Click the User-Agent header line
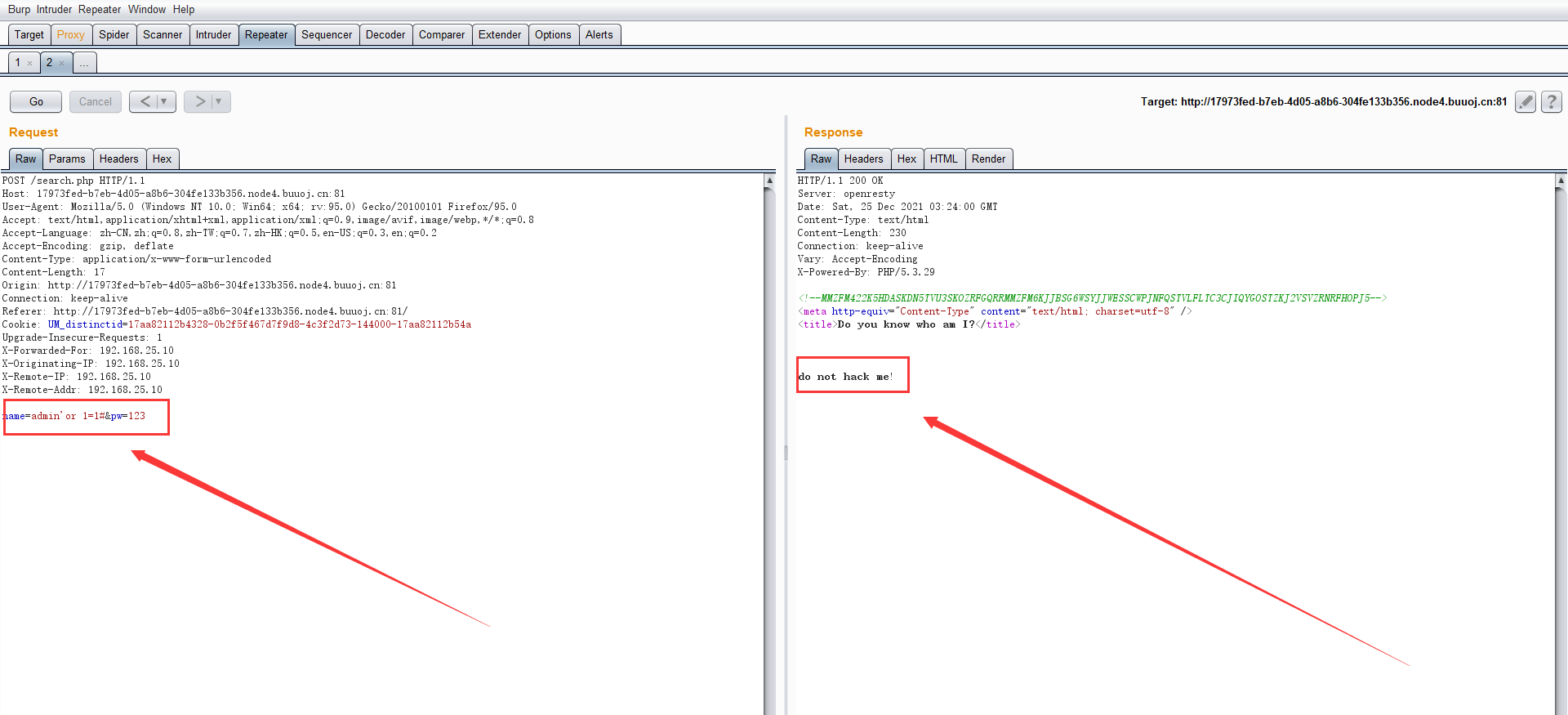This screenshot has width=1568, height=715. (260, 207)
